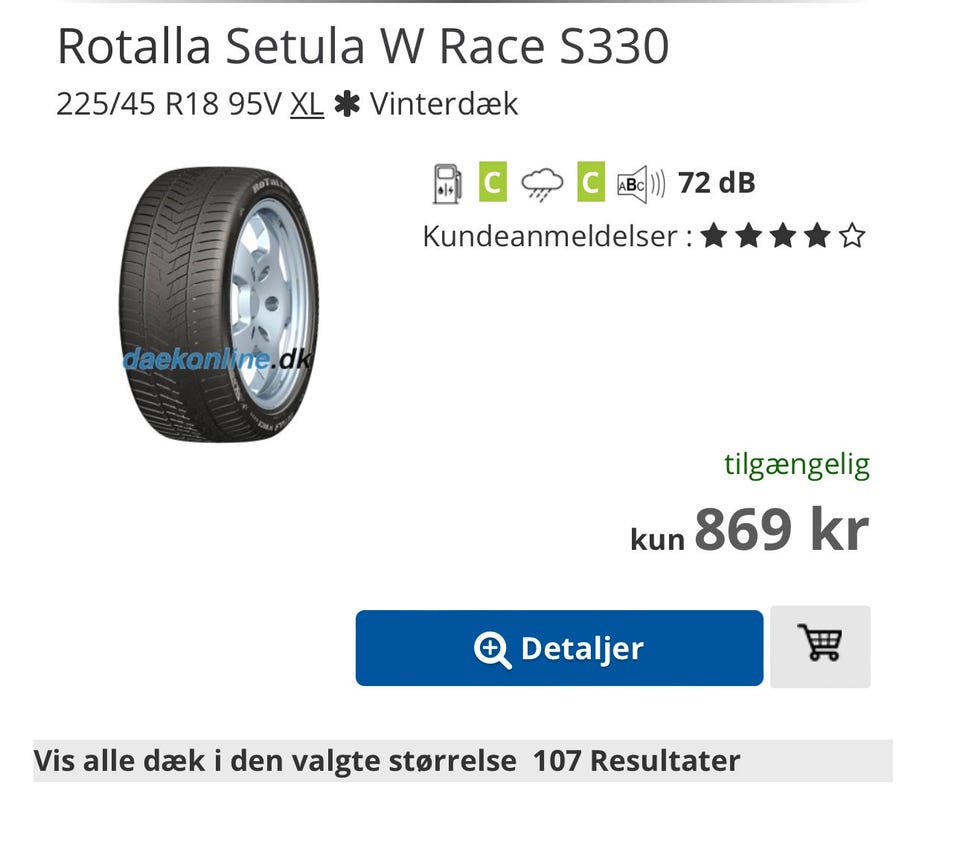Click the first customer review star

[714, 236]
